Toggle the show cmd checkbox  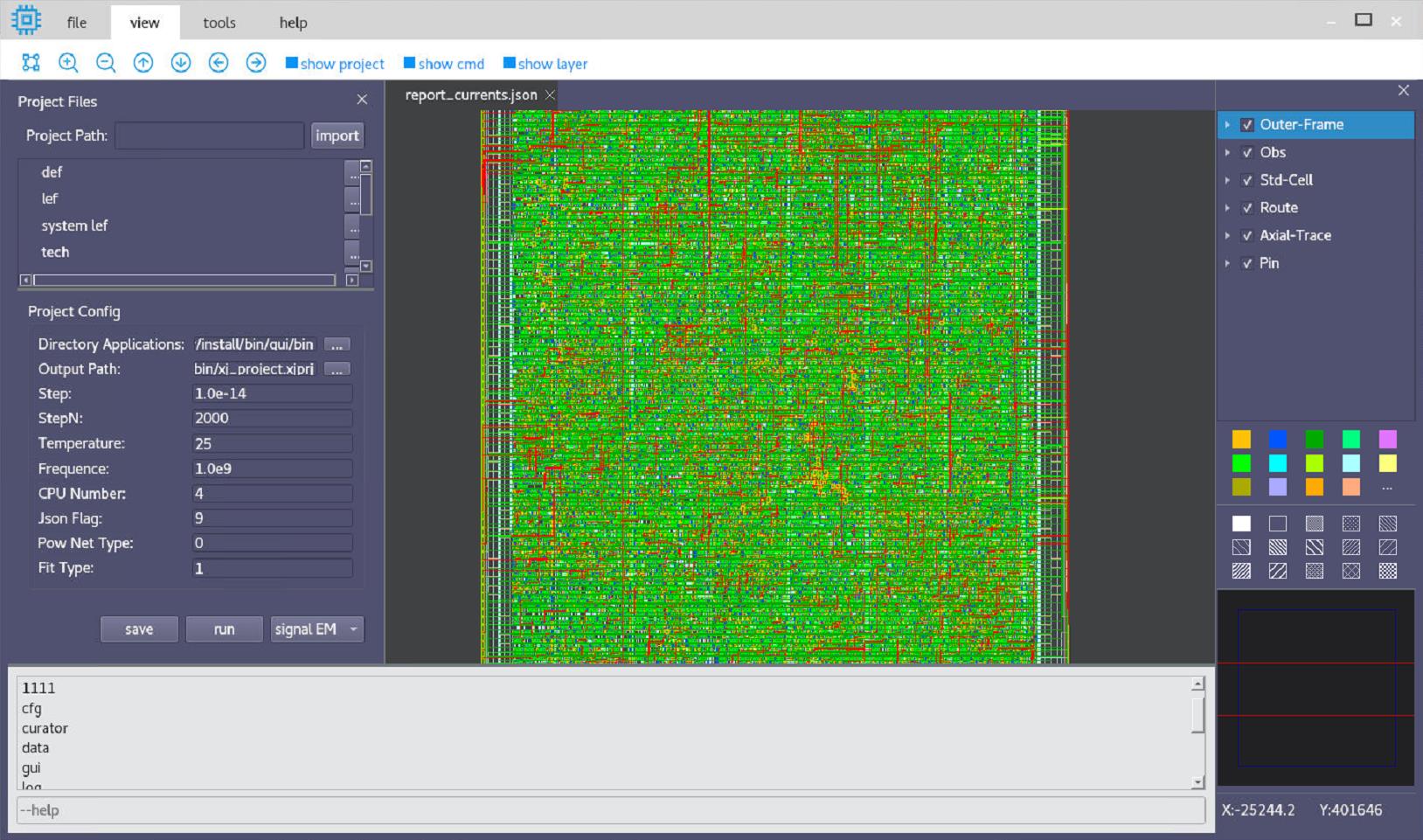click(x=409, y=63)
